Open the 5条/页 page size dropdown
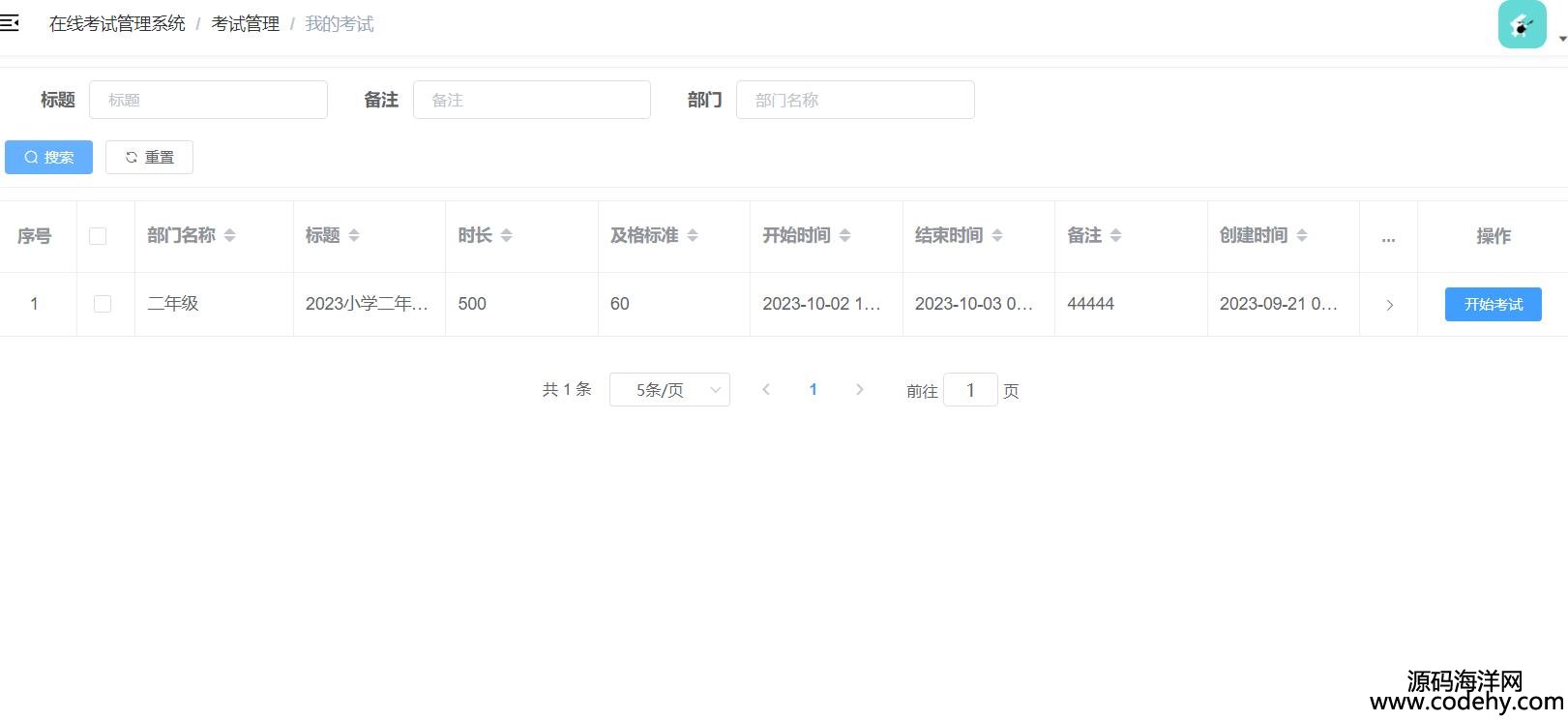 tap(669, 390)
